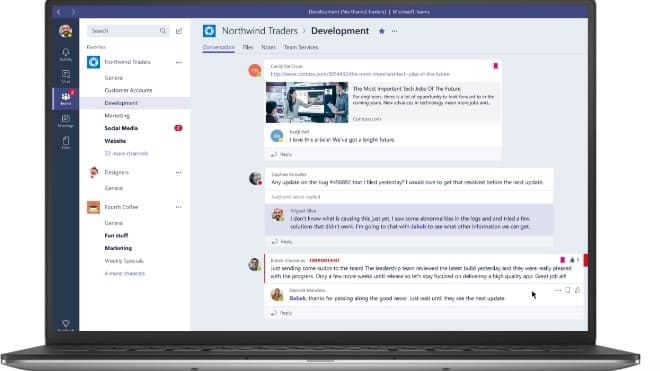Open the Social Media unread badge
Image resolution: width=660 pixels, height=371 pixels.
tap(178, 128)
